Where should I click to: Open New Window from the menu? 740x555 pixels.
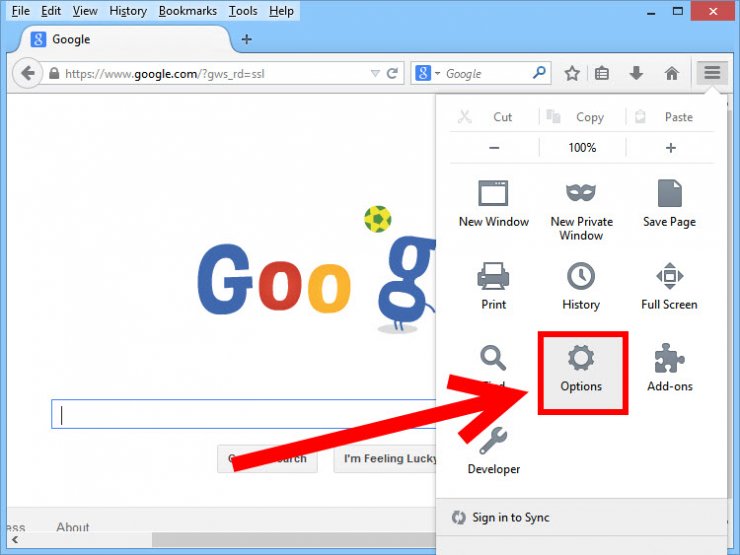[494, 203]
